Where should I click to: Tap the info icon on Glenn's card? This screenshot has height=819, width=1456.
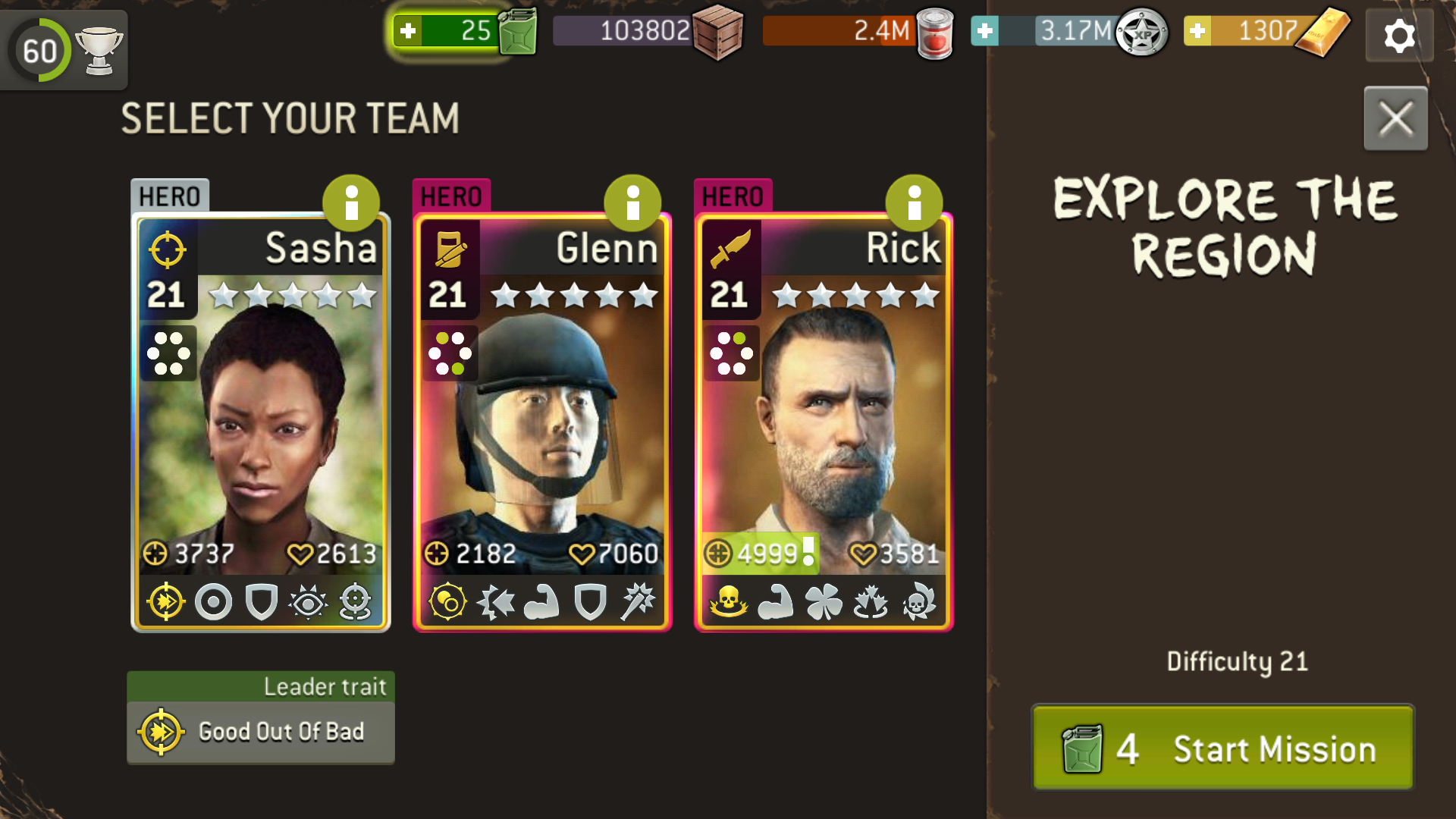(632, 203)
